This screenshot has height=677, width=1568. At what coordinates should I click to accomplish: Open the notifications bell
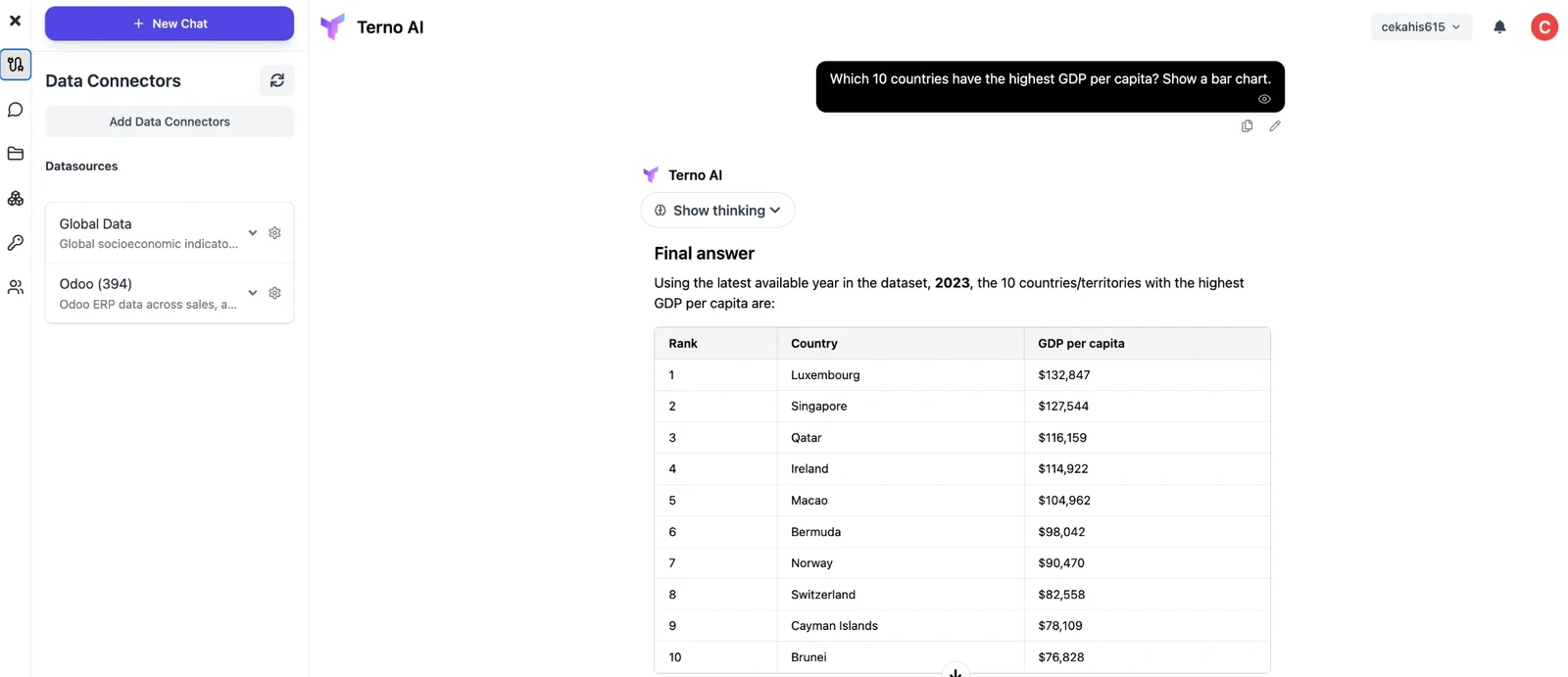point(1499,27)
